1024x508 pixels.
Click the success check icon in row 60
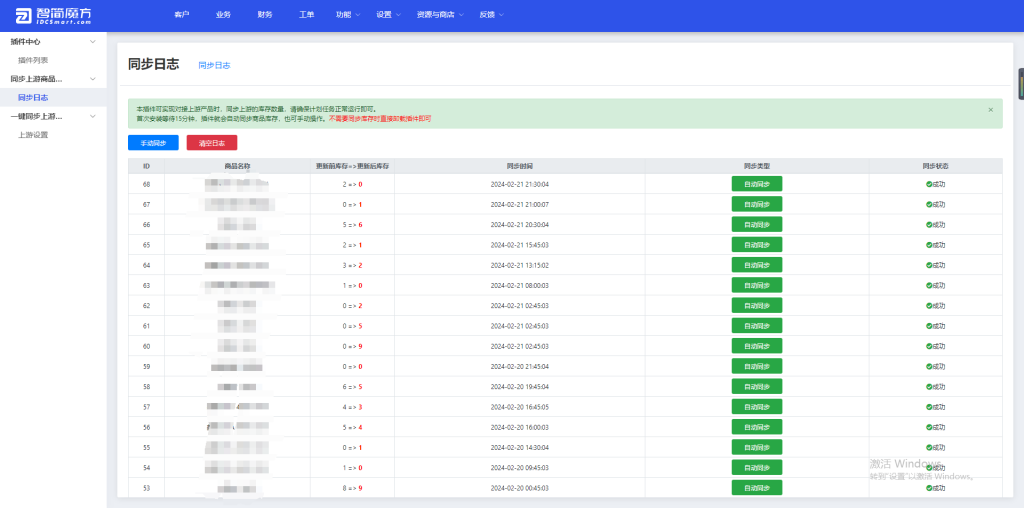[x=929, y=346]
